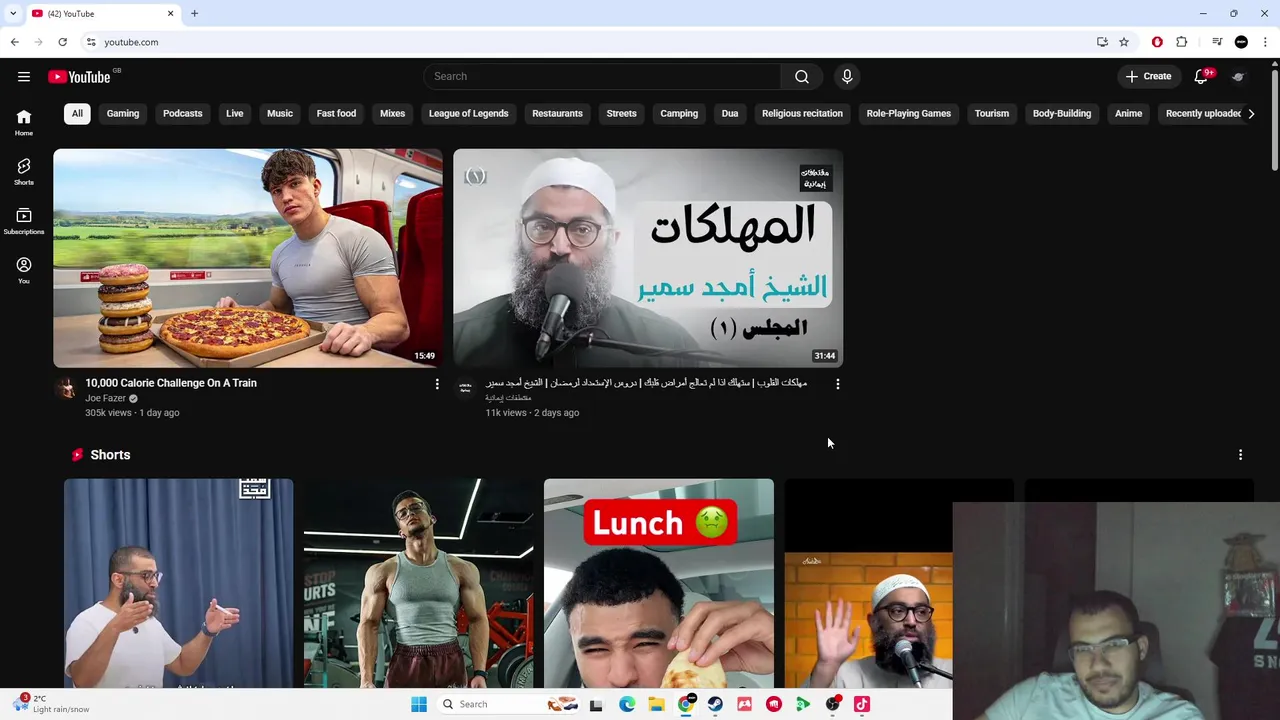
Task: Click the address bar showing youtube.com
Action: pos(590,42)
